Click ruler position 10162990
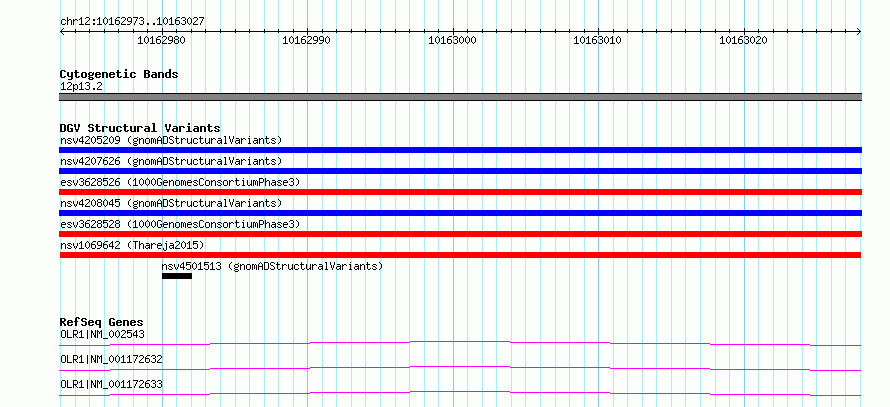 (x=307, y=40)
